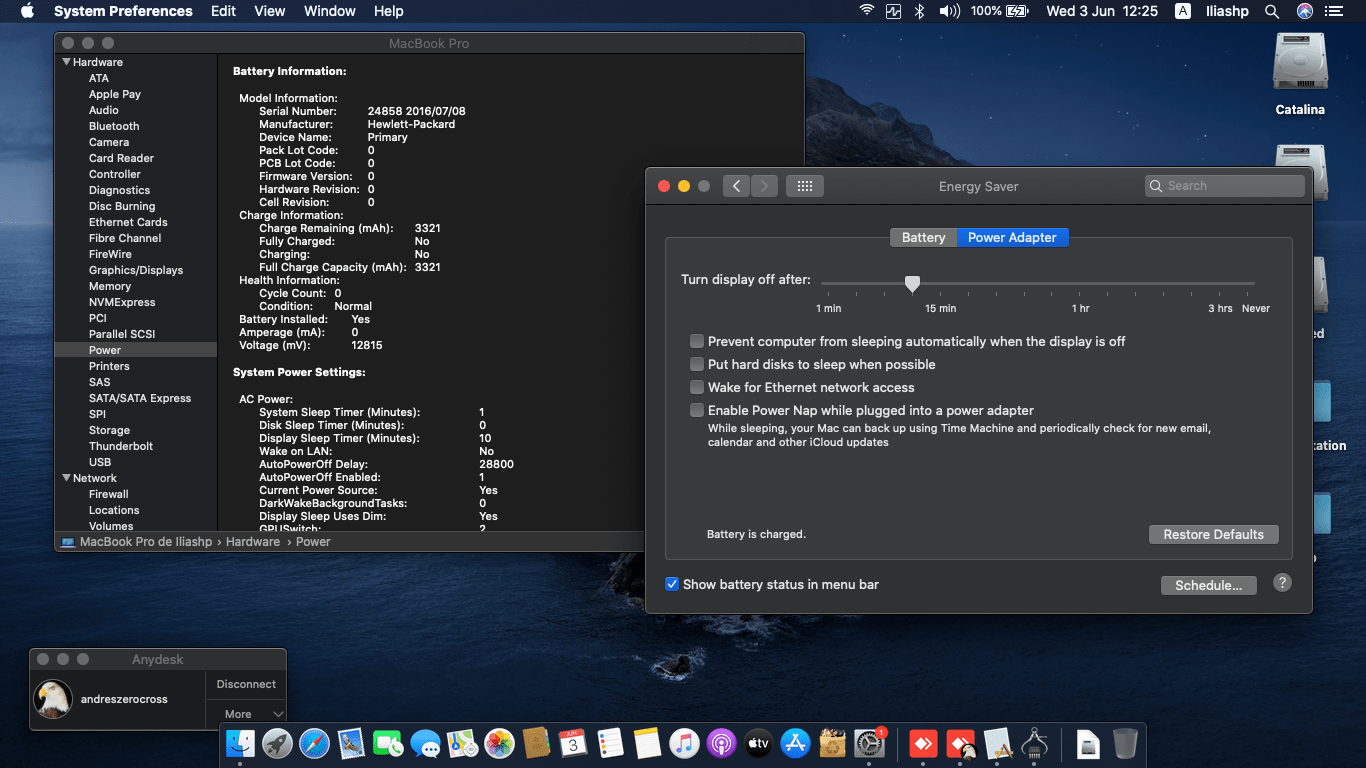Click the Show All grid icon in Energy Saver
This screenshot has width=1366, height=768.
click(805, 186)
